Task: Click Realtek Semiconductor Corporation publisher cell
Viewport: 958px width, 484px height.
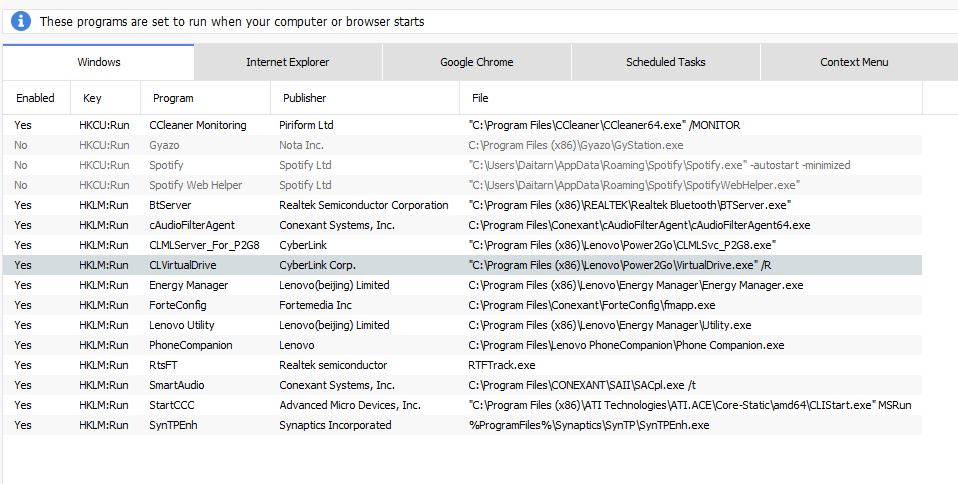Action: click(x=364, y=205)
